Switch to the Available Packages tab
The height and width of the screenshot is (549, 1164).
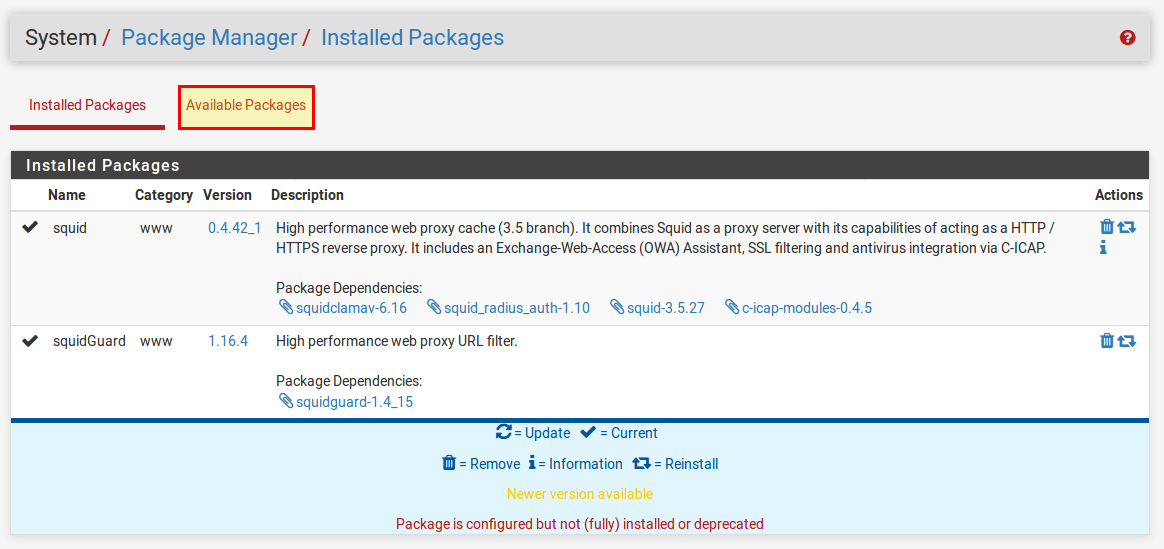(x=246, y=106)
